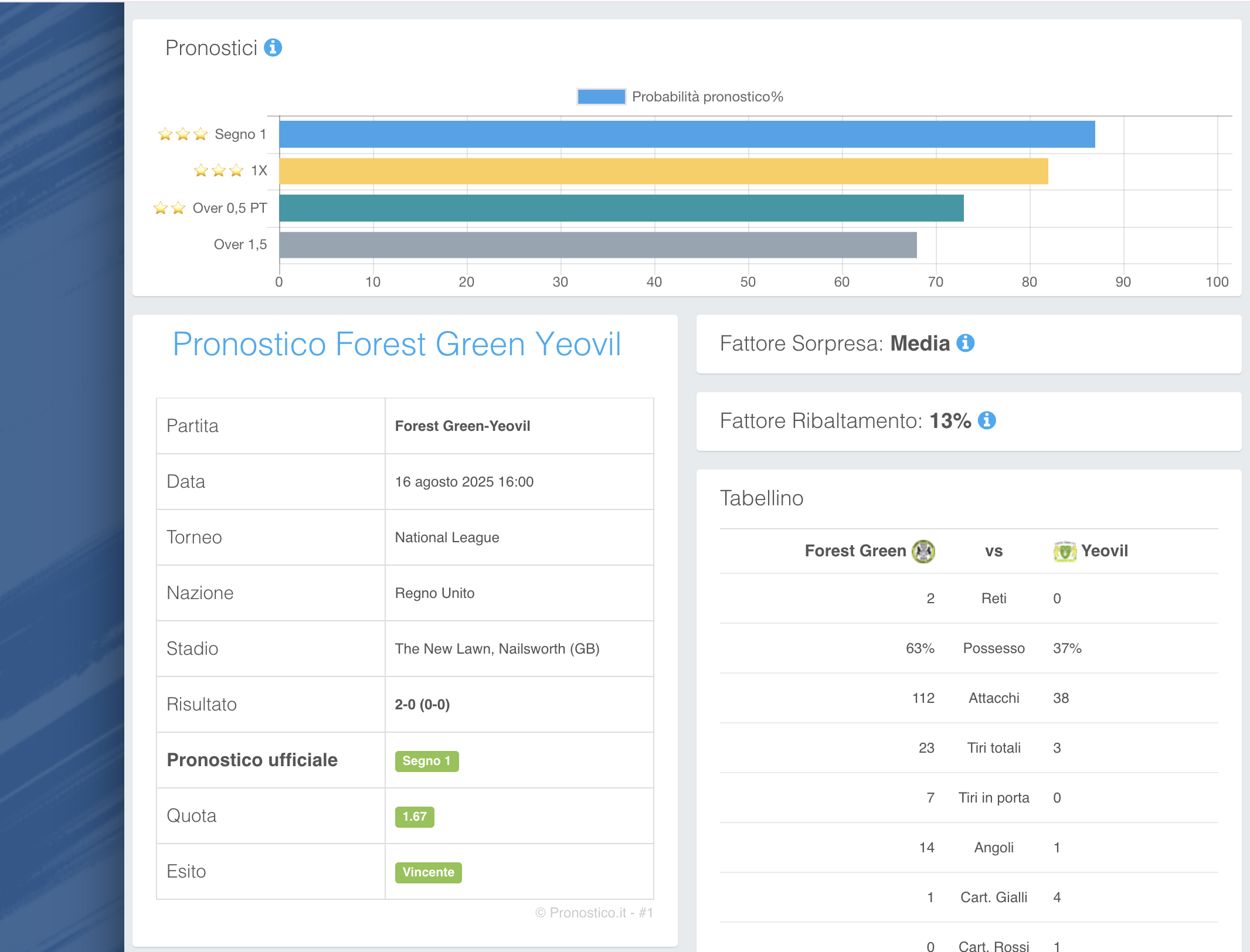This screenshot has width=1250, height=952.
Task: Click the info icon next to Pronostici
Action: click(x=273, y=47)
